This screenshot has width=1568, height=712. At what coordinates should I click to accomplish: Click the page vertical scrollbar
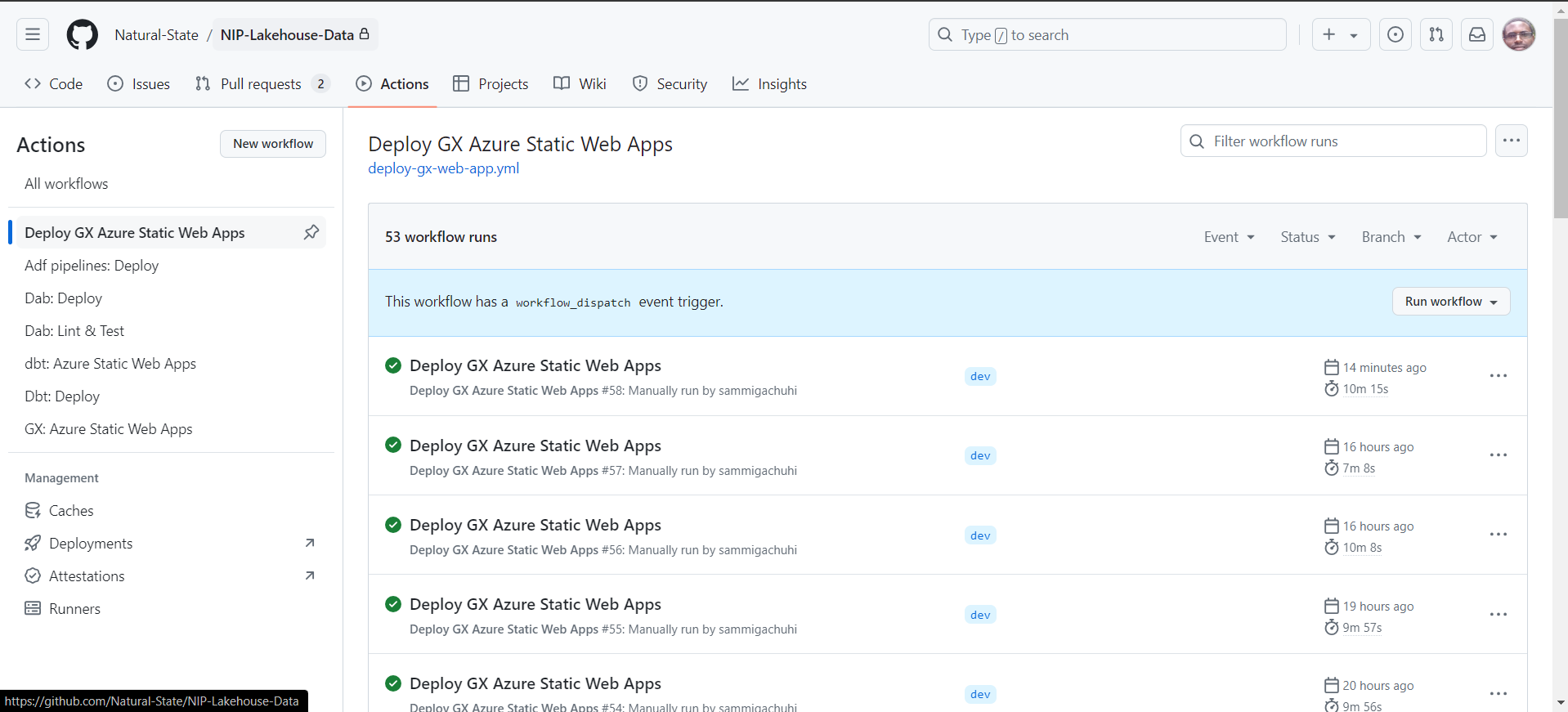click(x=1561, y=119)
